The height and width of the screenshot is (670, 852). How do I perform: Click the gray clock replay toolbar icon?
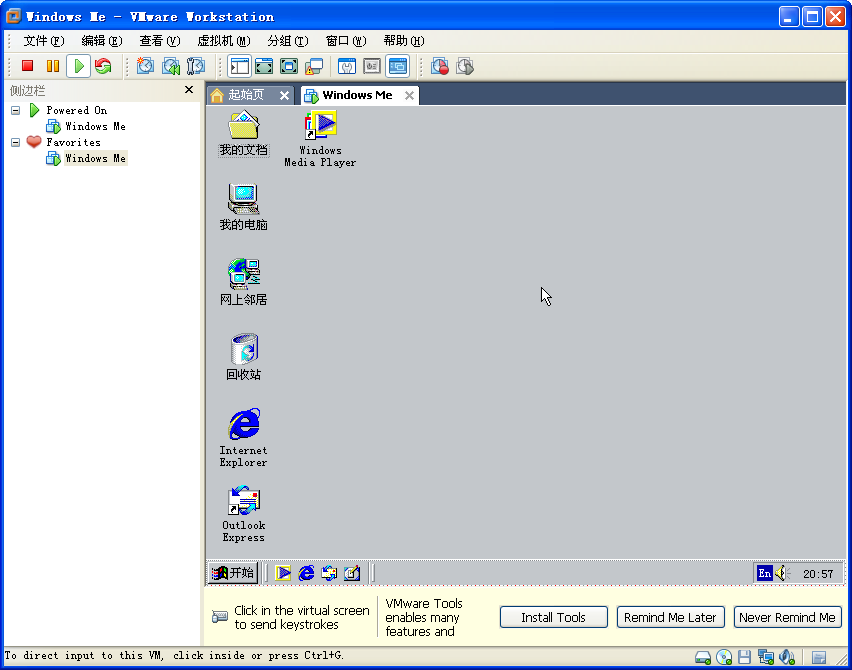coord(465,66)
